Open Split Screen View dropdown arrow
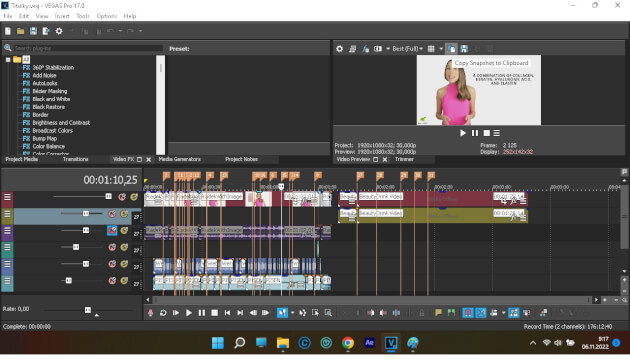This screenshot has width=630, height=360. click(388, 49)
